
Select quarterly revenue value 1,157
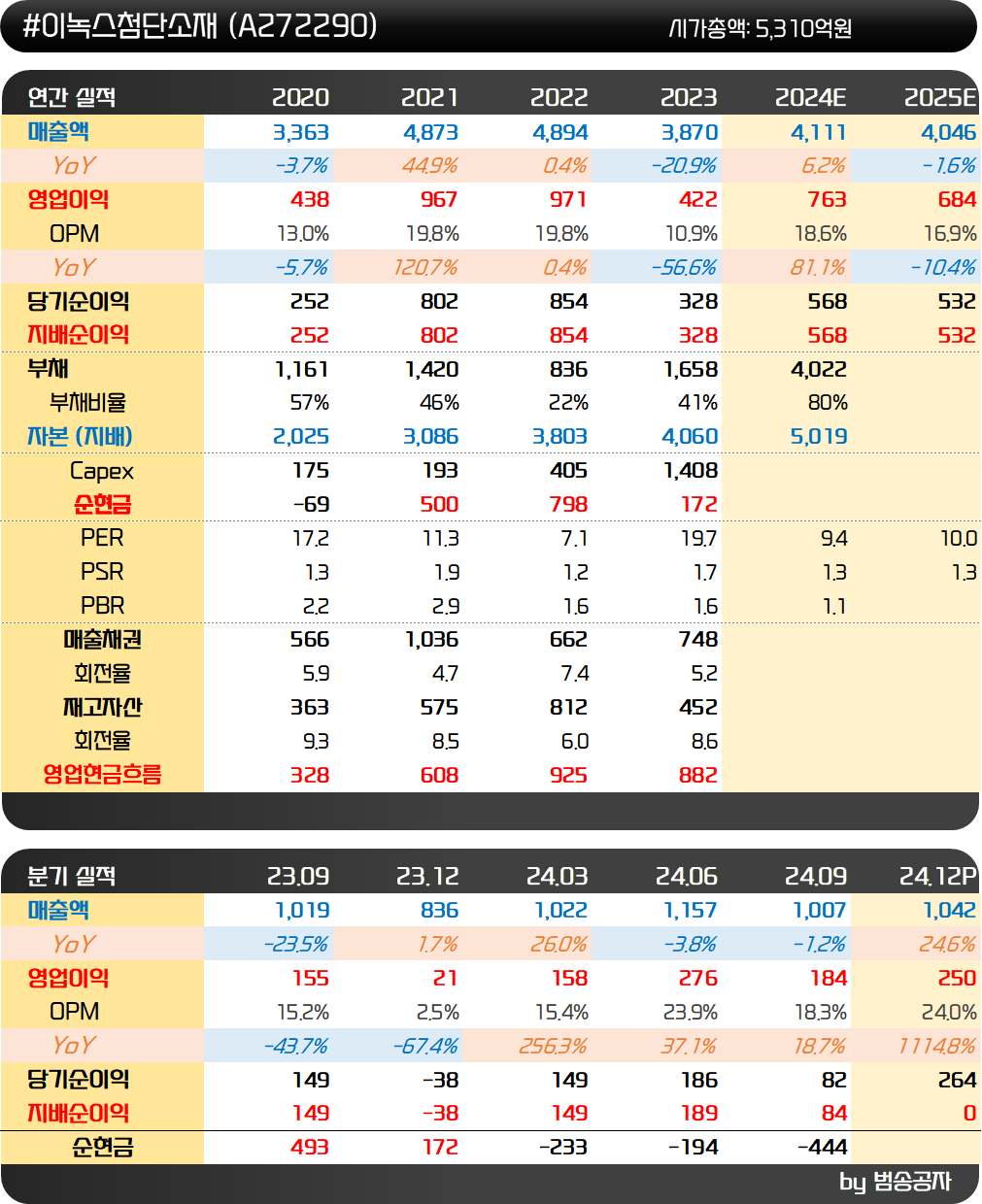[691, 910]
